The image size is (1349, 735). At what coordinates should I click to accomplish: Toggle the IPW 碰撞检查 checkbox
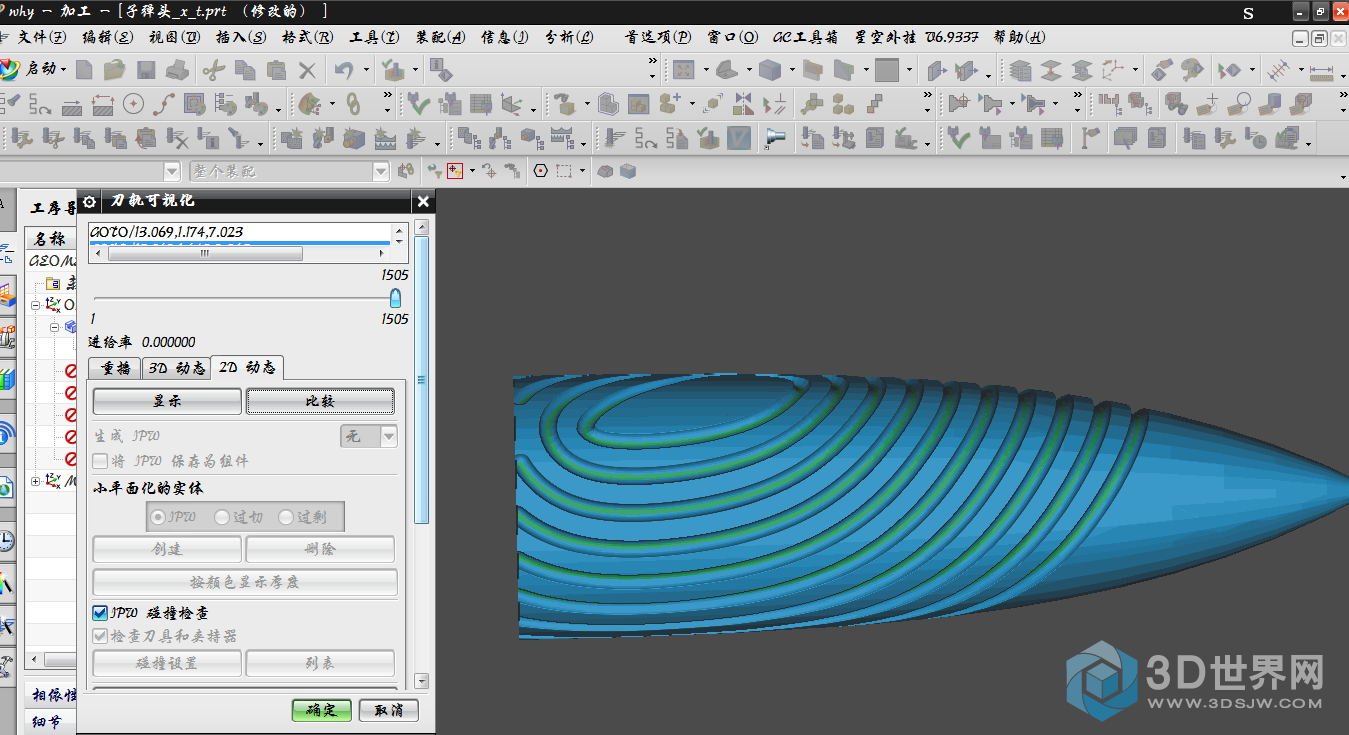pyautogui.click(x=100, y=612)
